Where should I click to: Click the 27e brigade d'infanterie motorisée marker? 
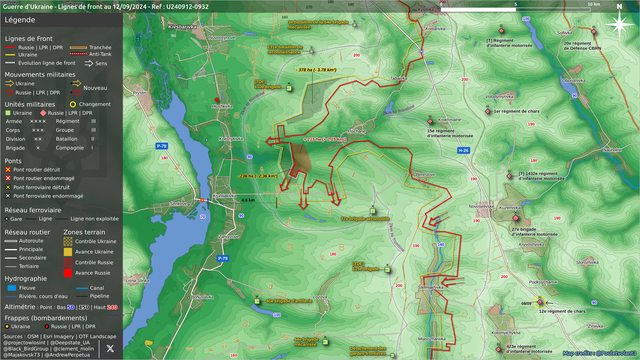coord(516,218)
